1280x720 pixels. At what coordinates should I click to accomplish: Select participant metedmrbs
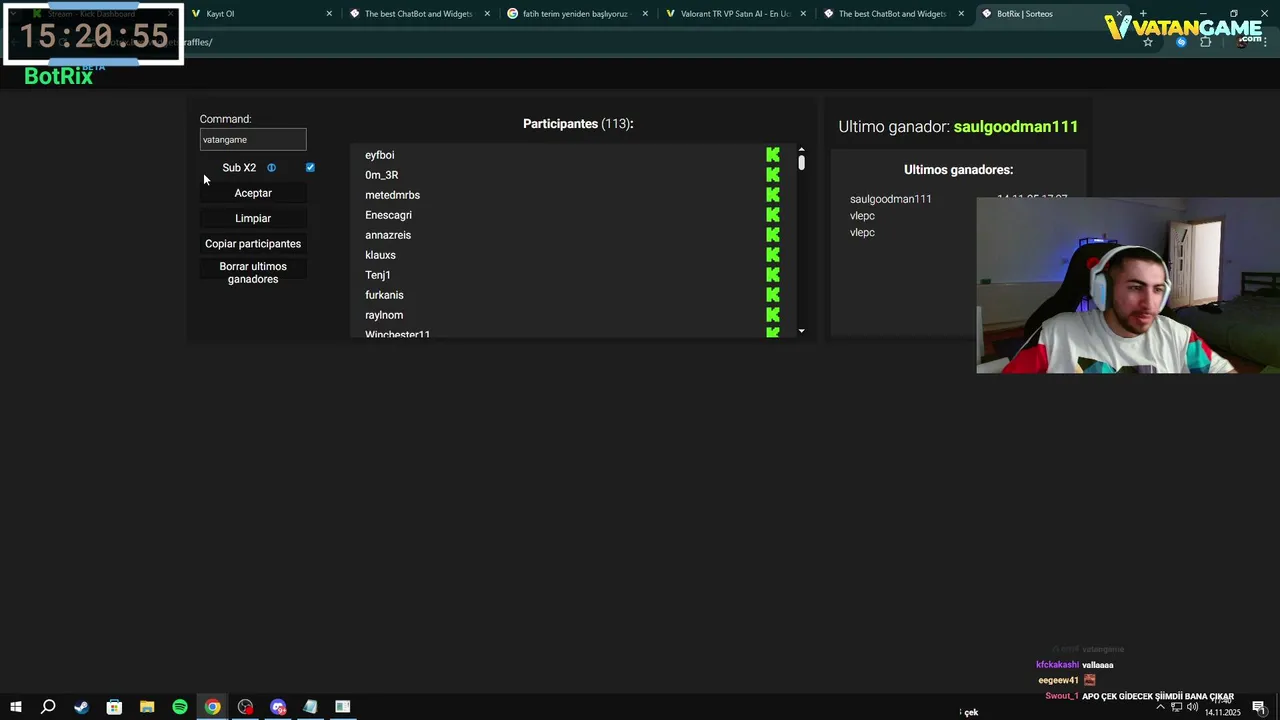[392, 195]
